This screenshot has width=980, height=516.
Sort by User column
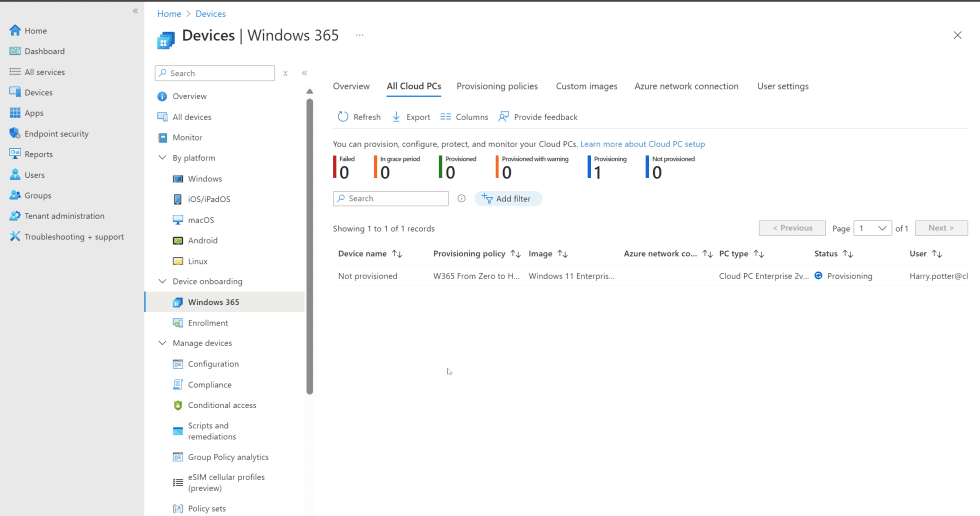tap(926, 254)
